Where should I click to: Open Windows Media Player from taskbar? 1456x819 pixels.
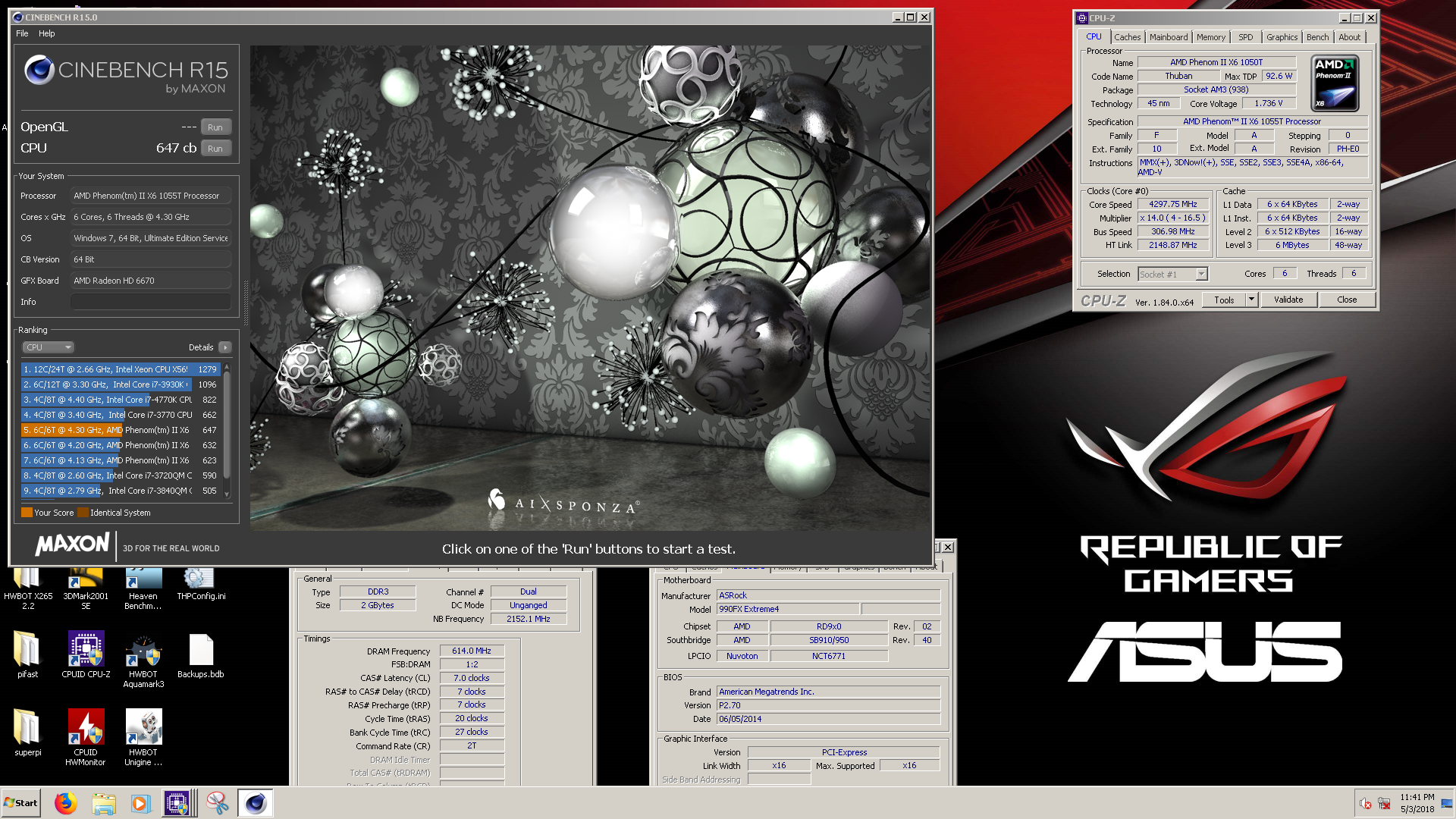(x=140, y=803)
